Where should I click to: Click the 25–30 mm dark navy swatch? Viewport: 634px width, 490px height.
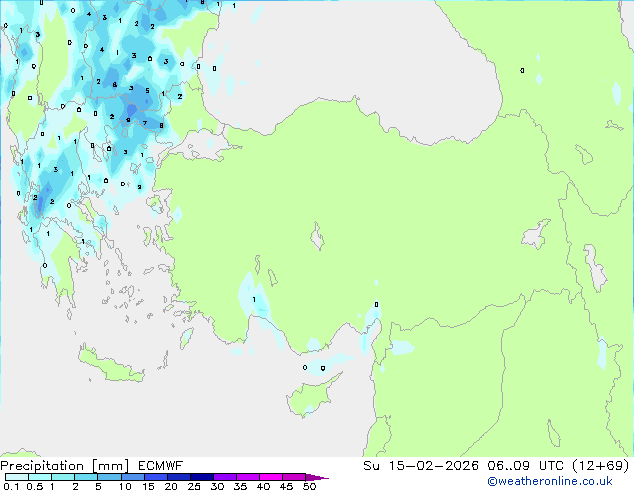click(201, 477)
